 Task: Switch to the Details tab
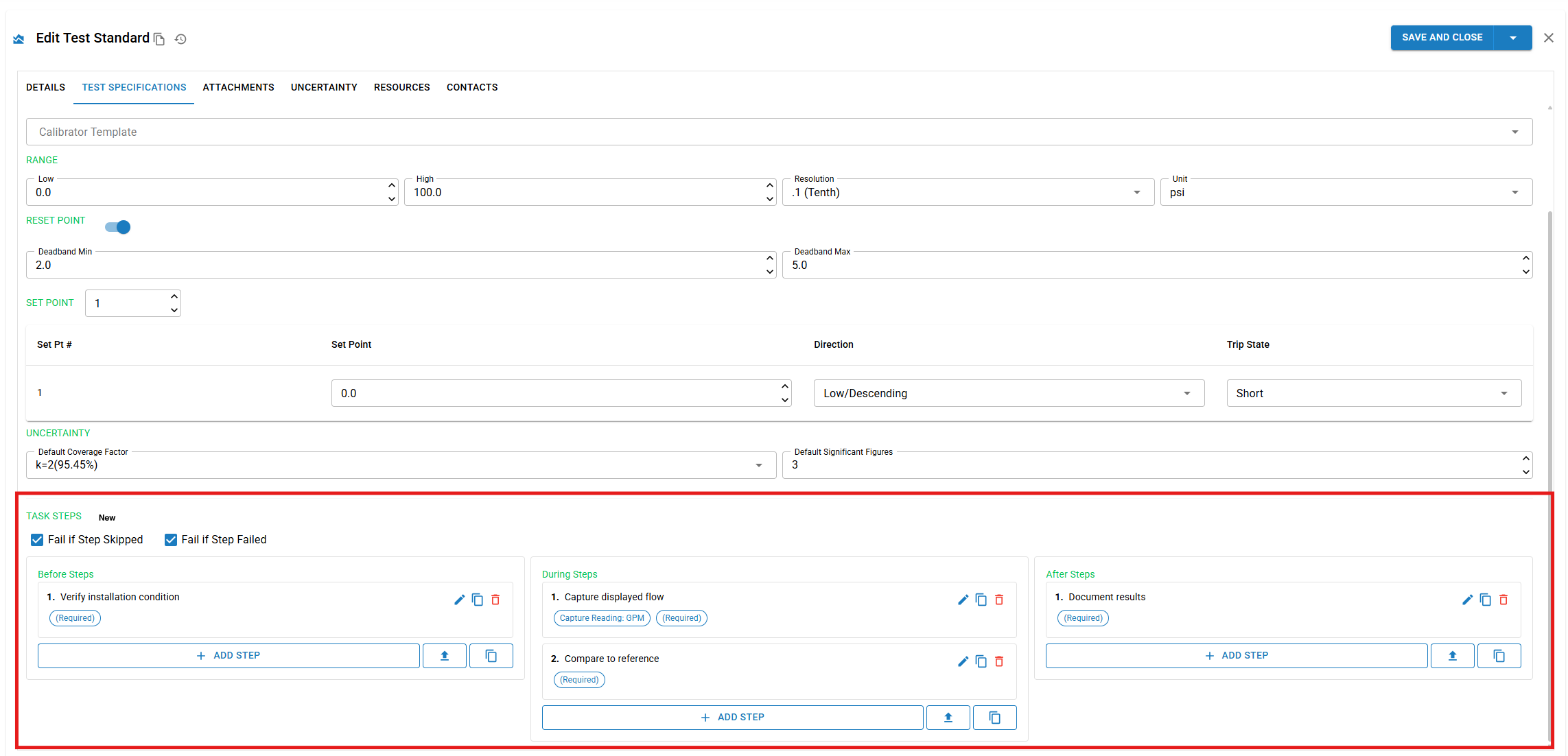pyautogui.click(x=46, y=87)
